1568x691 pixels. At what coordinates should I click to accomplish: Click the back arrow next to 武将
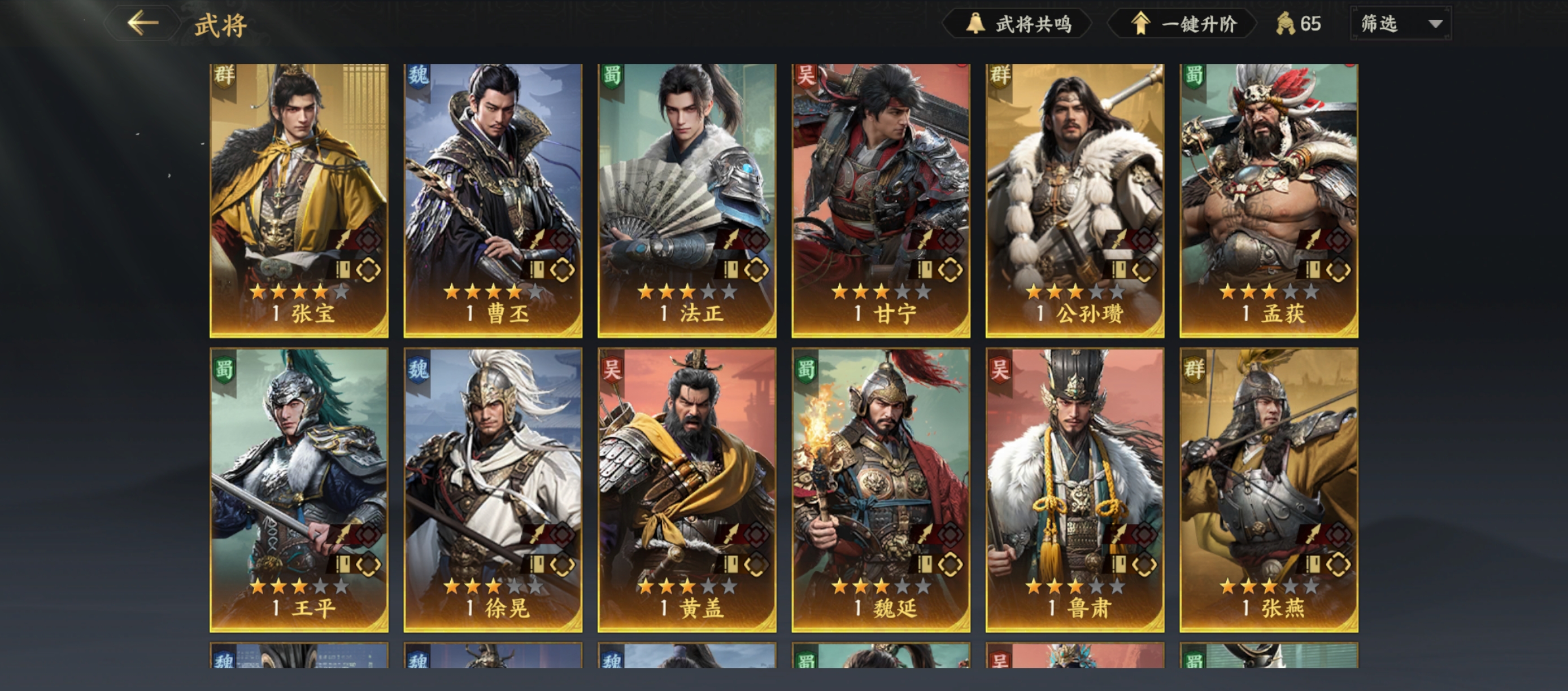142,23
